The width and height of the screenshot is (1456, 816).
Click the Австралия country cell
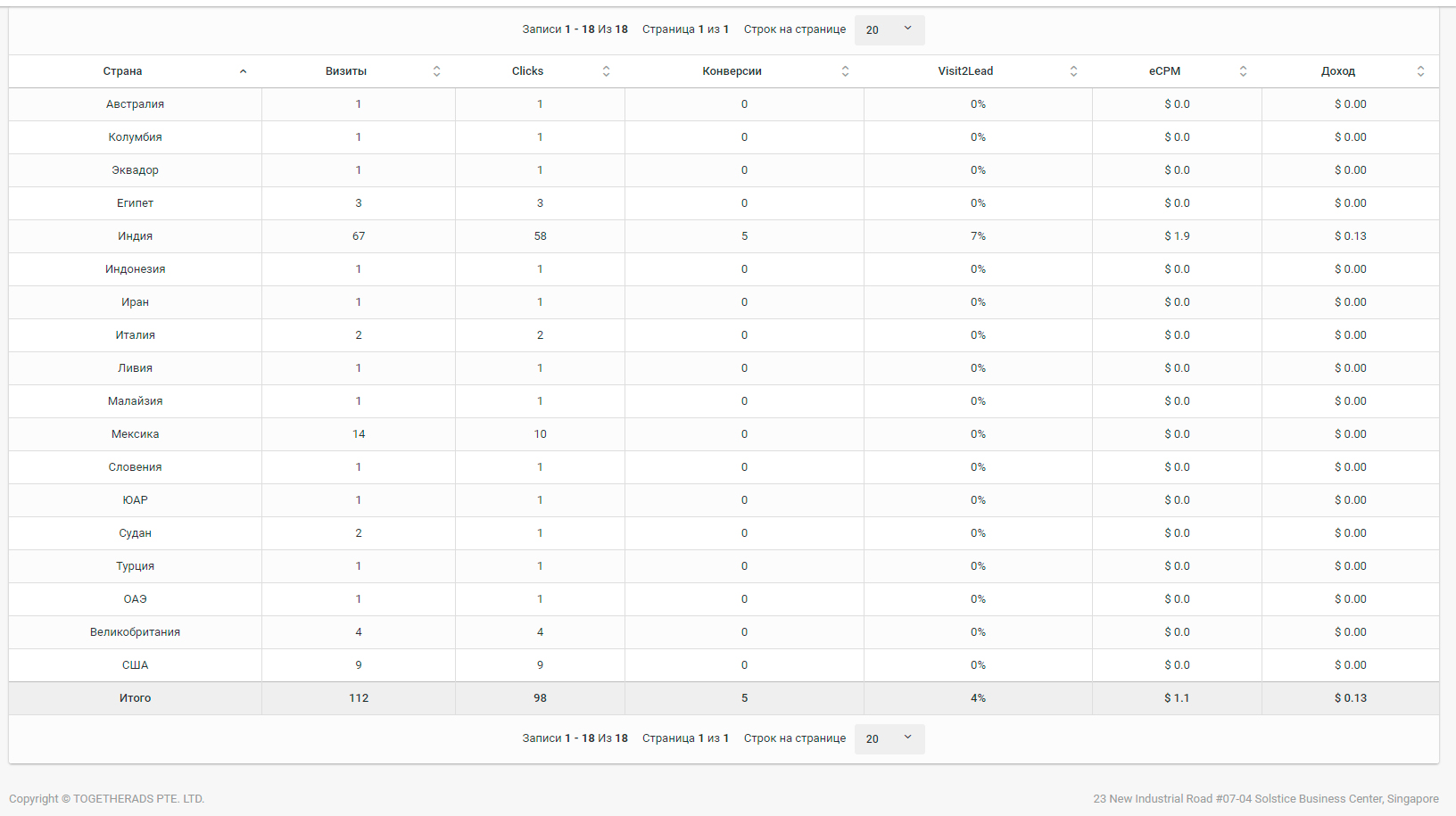tap(135, 104)
